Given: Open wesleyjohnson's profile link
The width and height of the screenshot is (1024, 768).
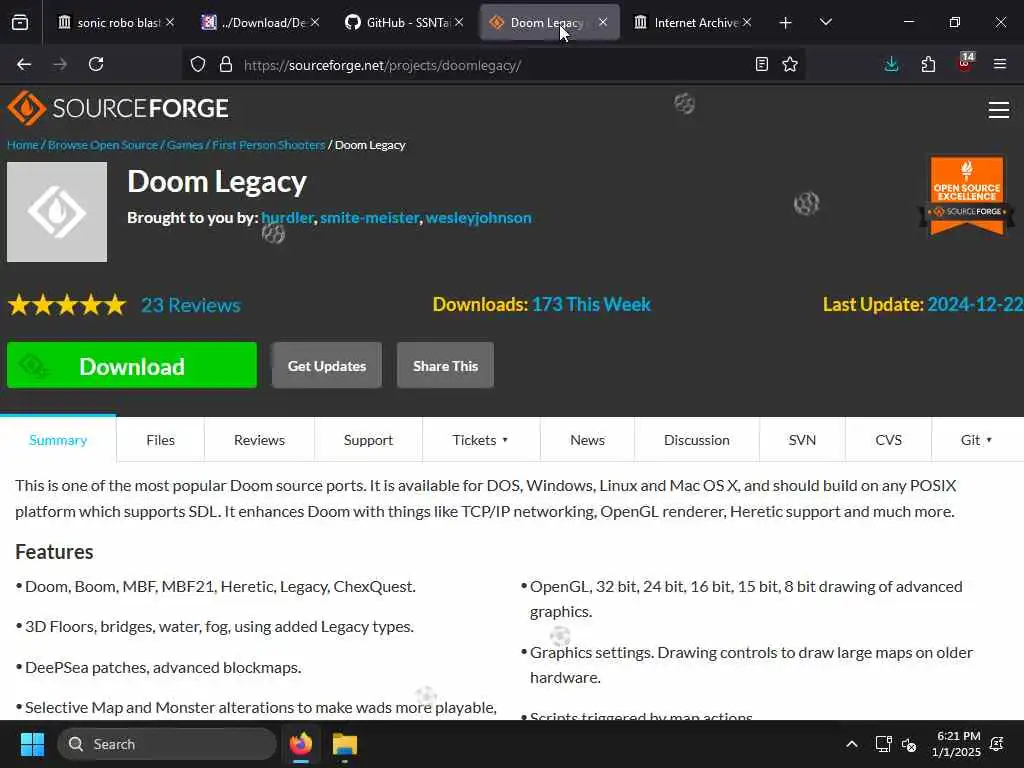Looking at the screenshot, I should click(479, 217).
